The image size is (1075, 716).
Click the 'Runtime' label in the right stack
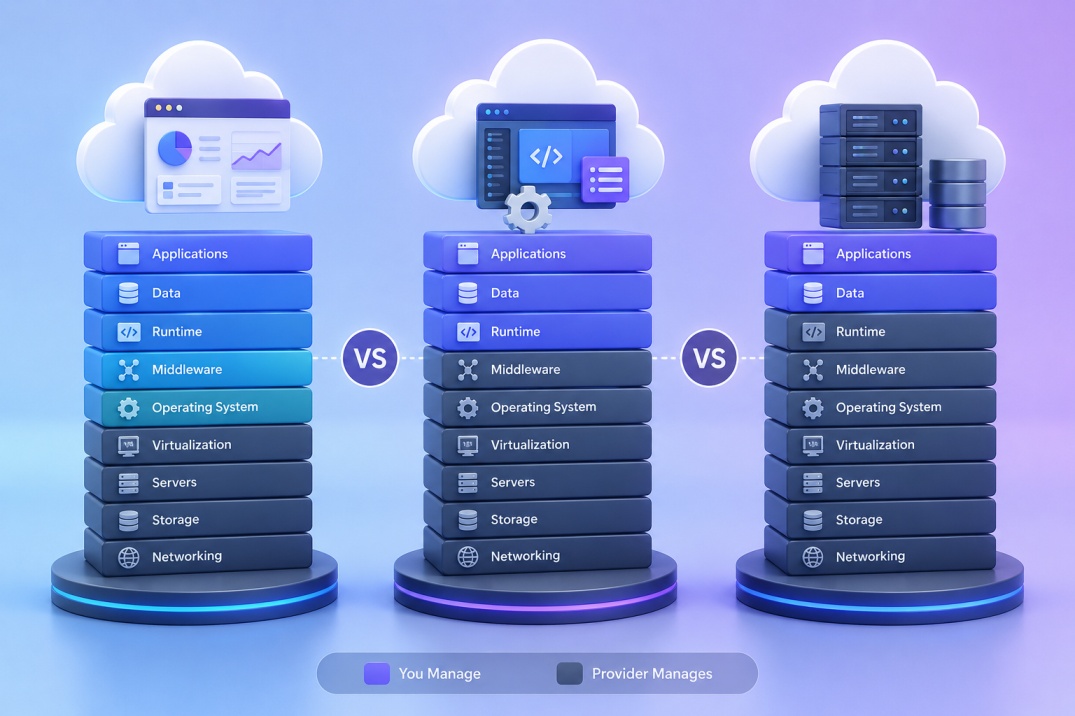[x=860, y=332]
